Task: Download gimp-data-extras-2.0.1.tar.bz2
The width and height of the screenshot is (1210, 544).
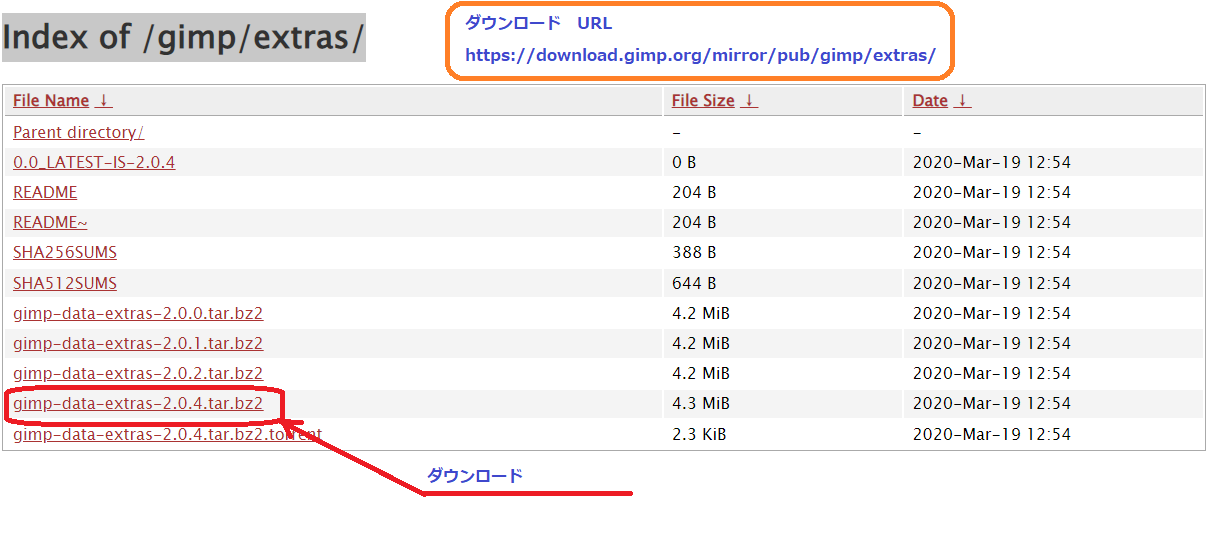Action: 138,343
